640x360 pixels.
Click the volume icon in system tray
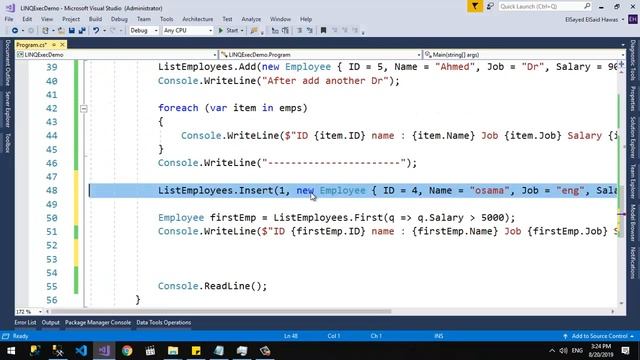(x=564, y=351)
